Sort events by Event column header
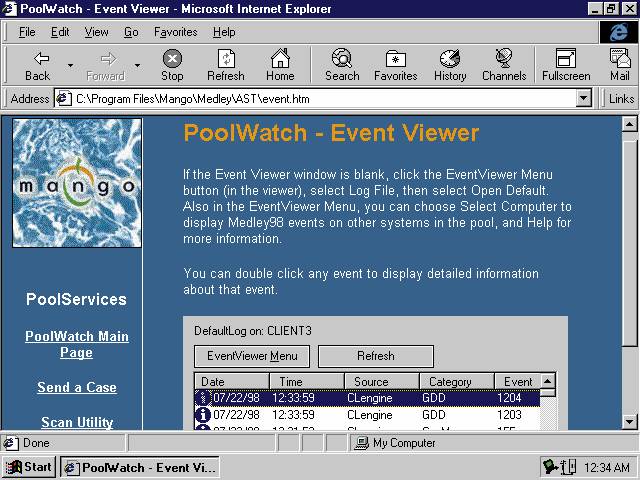 [518, 382]
